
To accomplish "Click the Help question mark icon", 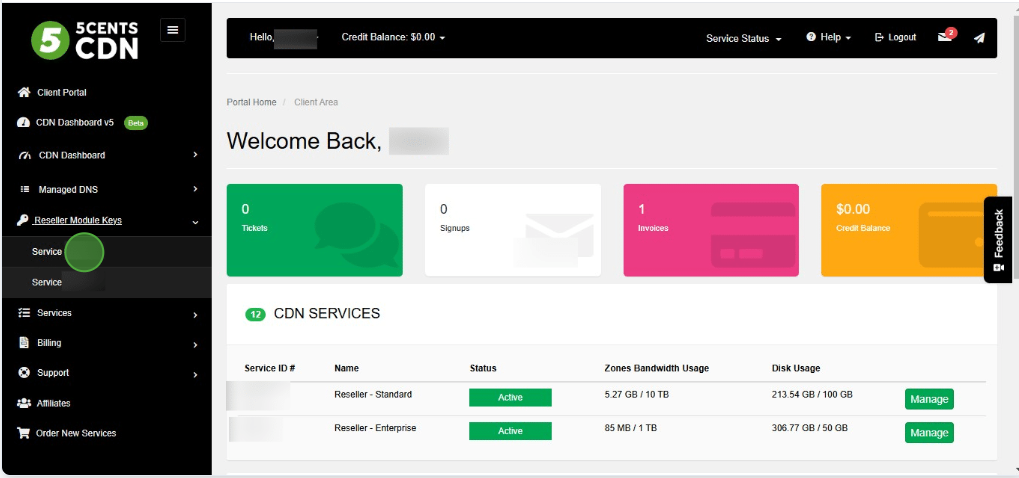I will tap(810, 37).
